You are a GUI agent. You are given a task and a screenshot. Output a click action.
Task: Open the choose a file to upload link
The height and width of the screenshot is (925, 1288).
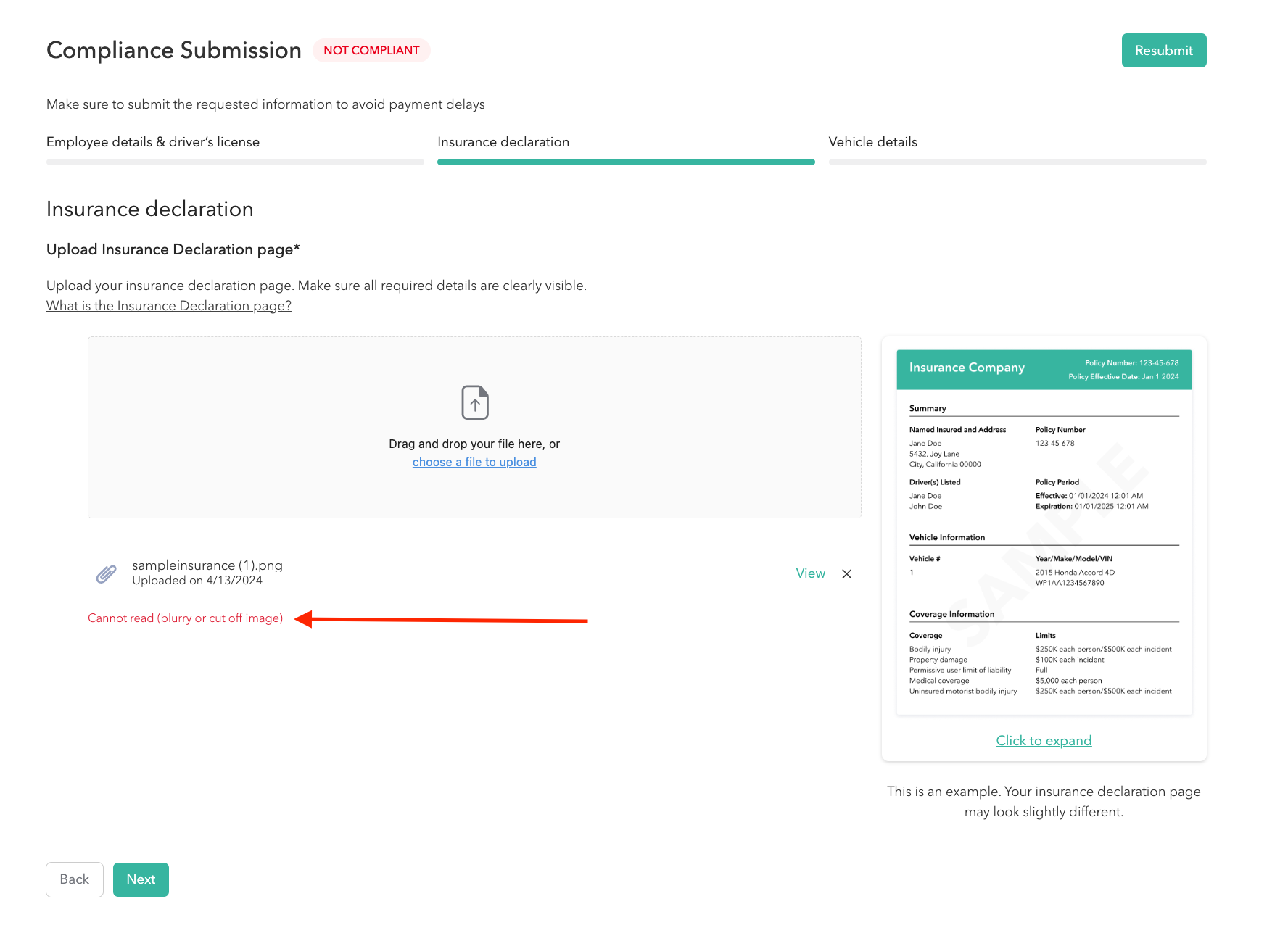point(474,462)
